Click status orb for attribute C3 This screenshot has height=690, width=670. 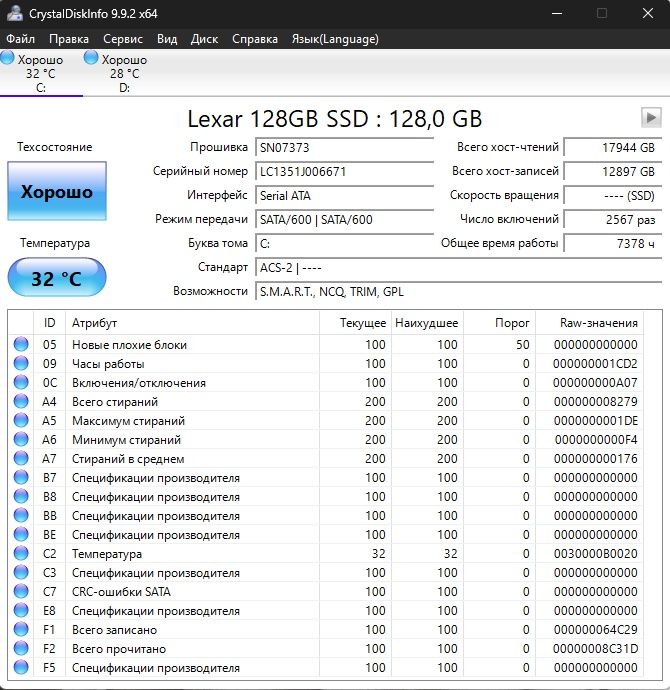pyautogui.click(x=21, y=572)
